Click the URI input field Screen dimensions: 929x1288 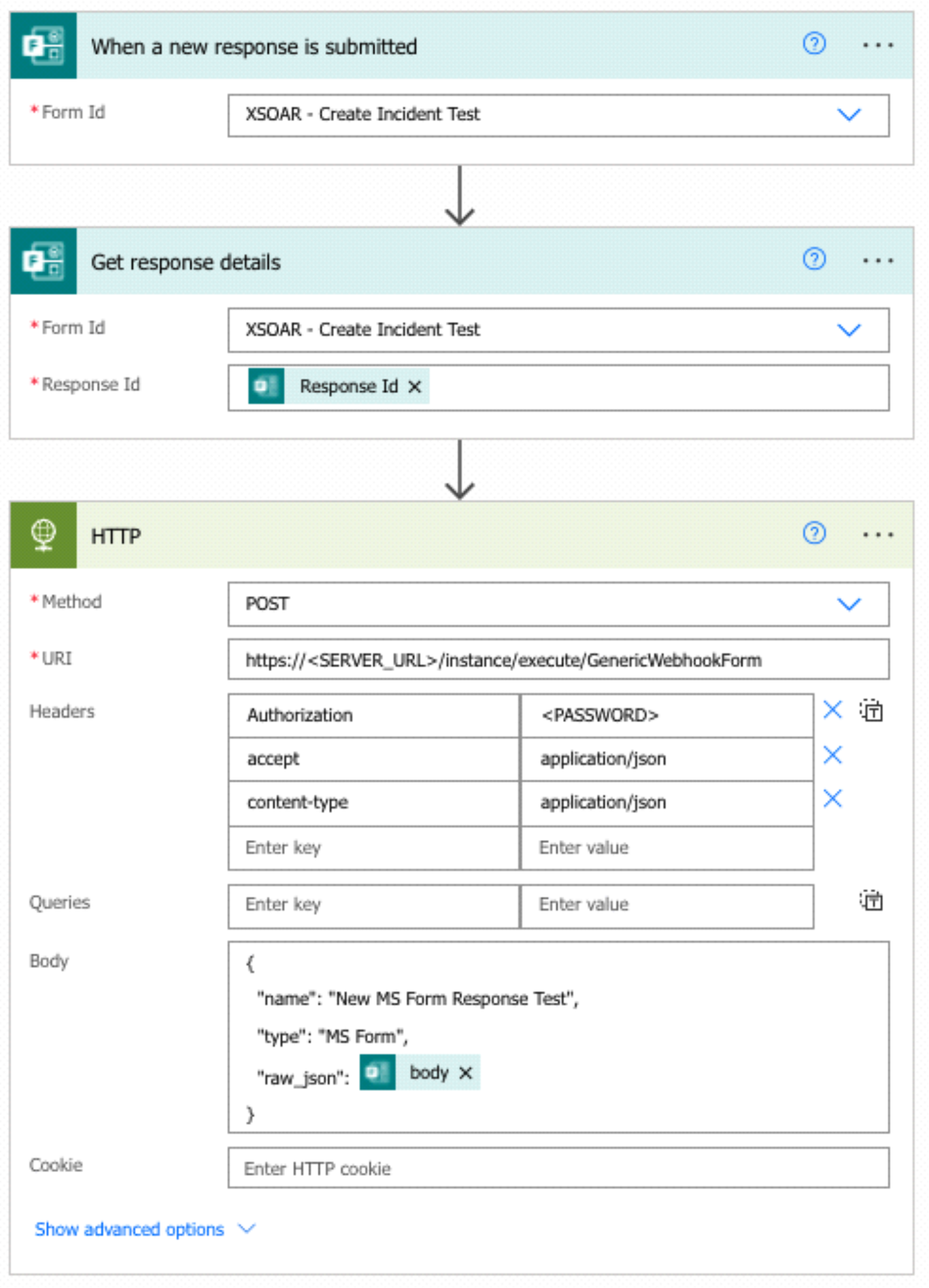click(x=558, y=660)
